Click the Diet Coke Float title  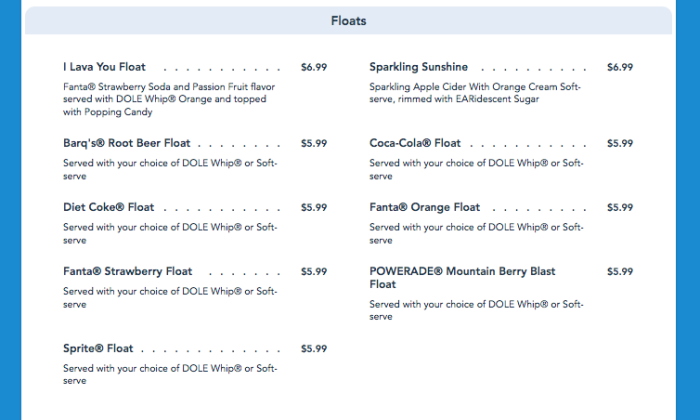click(109, 207)
